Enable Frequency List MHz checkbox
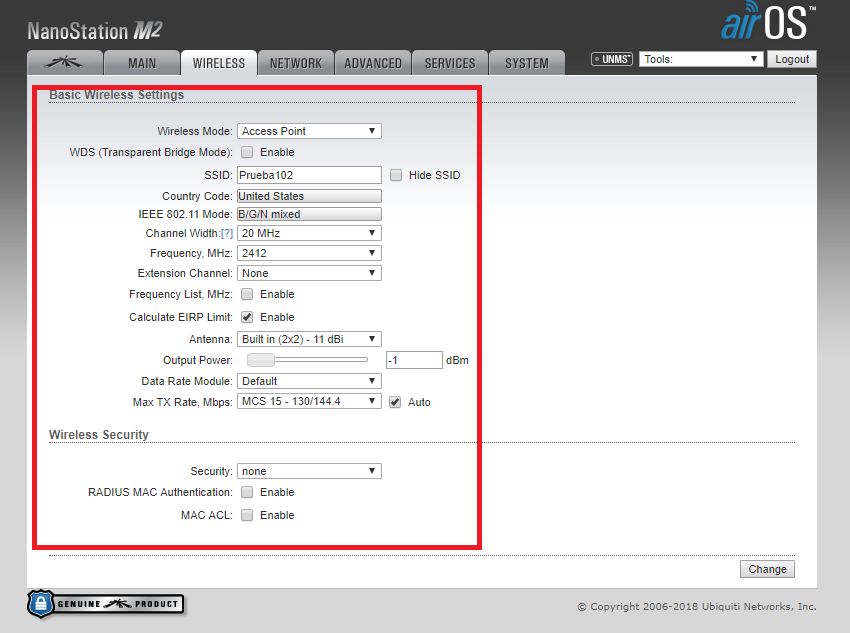Viewport: 850px width, 633px height. click(x=247, y=294)
